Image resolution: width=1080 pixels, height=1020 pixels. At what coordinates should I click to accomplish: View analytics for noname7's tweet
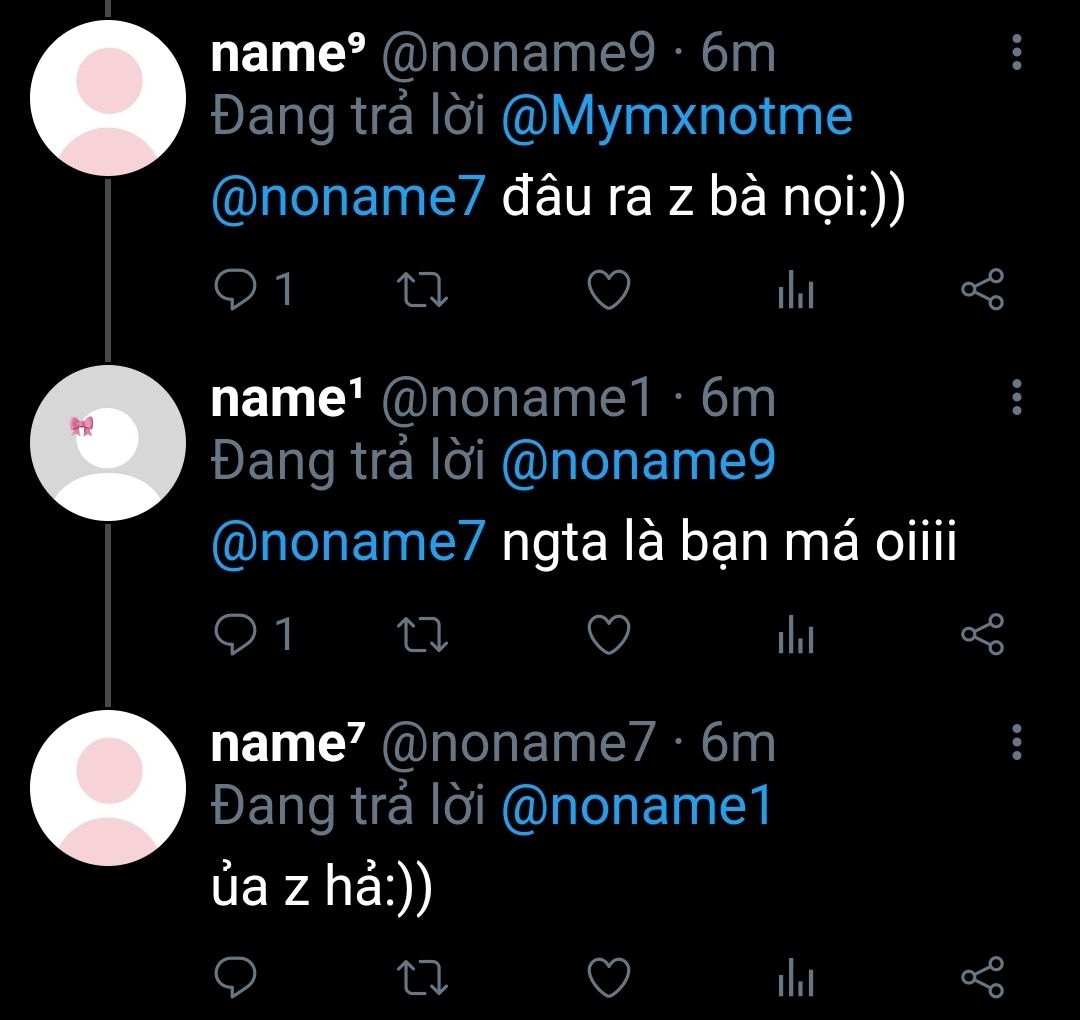click(x=796, y=979)
